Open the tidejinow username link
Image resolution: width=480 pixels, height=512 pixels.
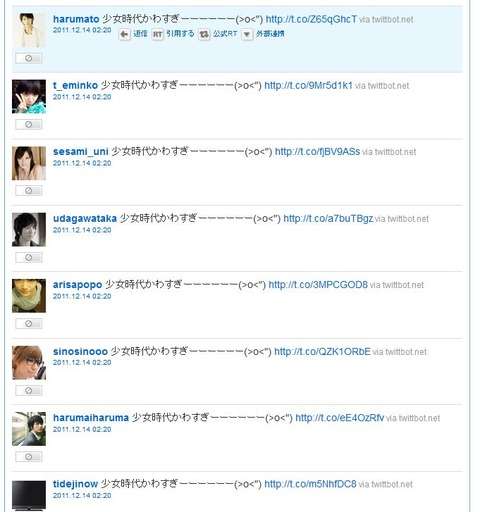[75, 484]
